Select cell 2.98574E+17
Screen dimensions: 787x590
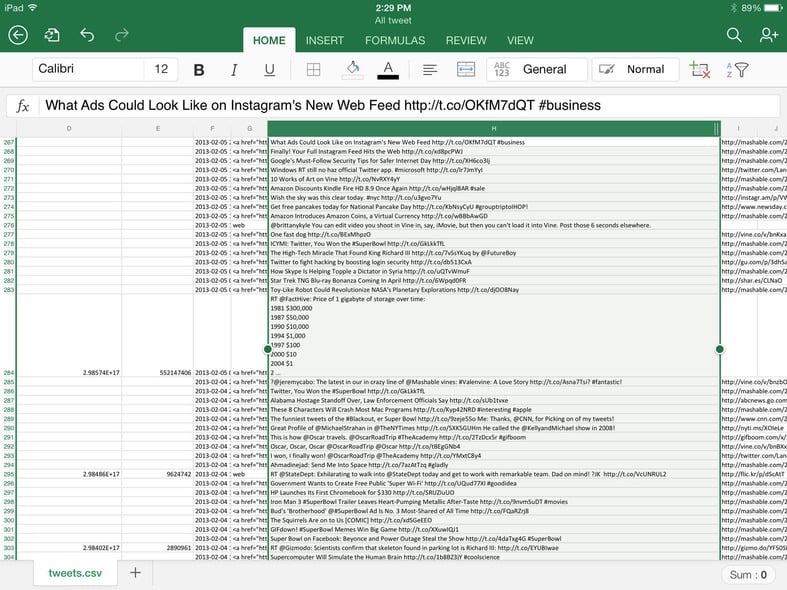tap(69, 336)
